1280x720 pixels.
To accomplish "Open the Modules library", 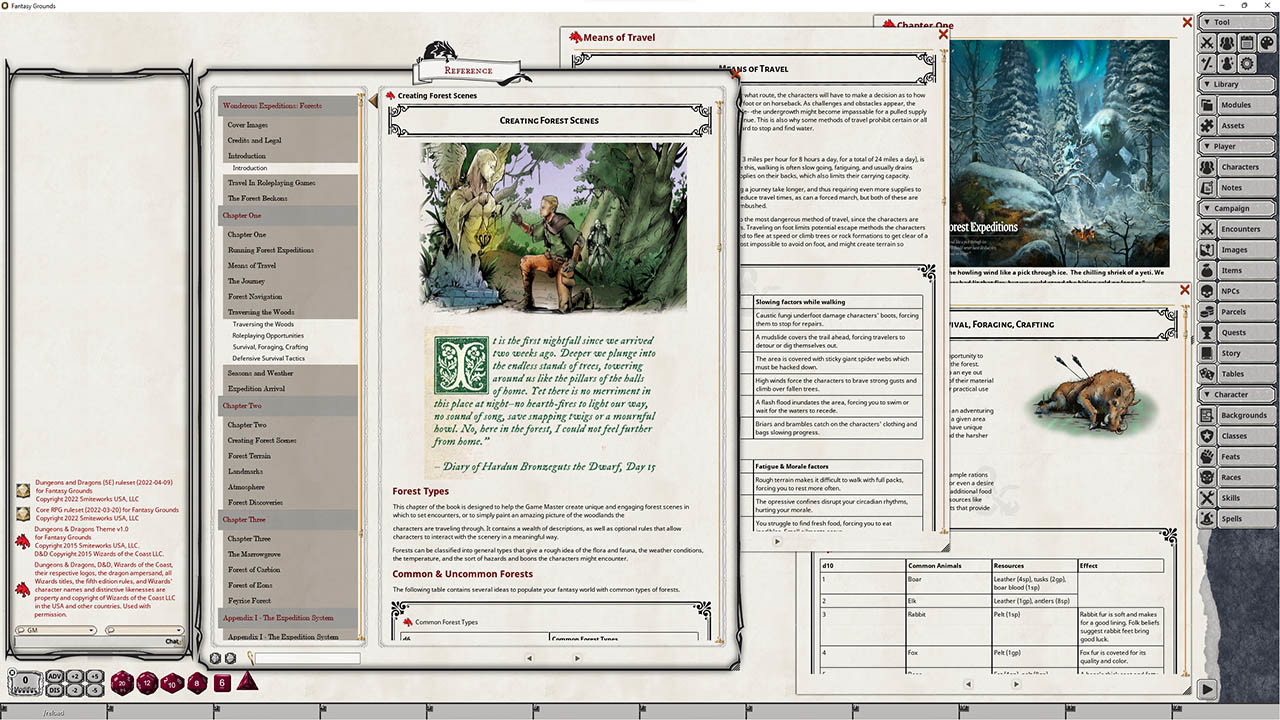I will 1239,105.
